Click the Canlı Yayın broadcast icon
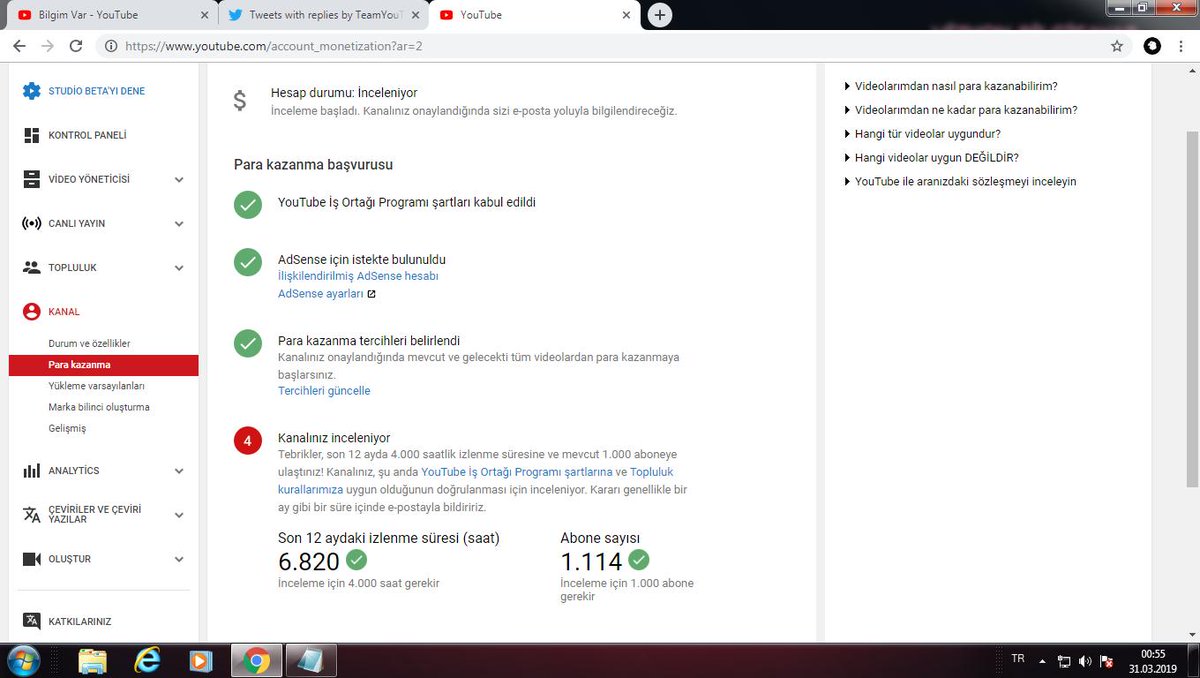This screenshot has width=1200, height=678. [x=31, y=223]
